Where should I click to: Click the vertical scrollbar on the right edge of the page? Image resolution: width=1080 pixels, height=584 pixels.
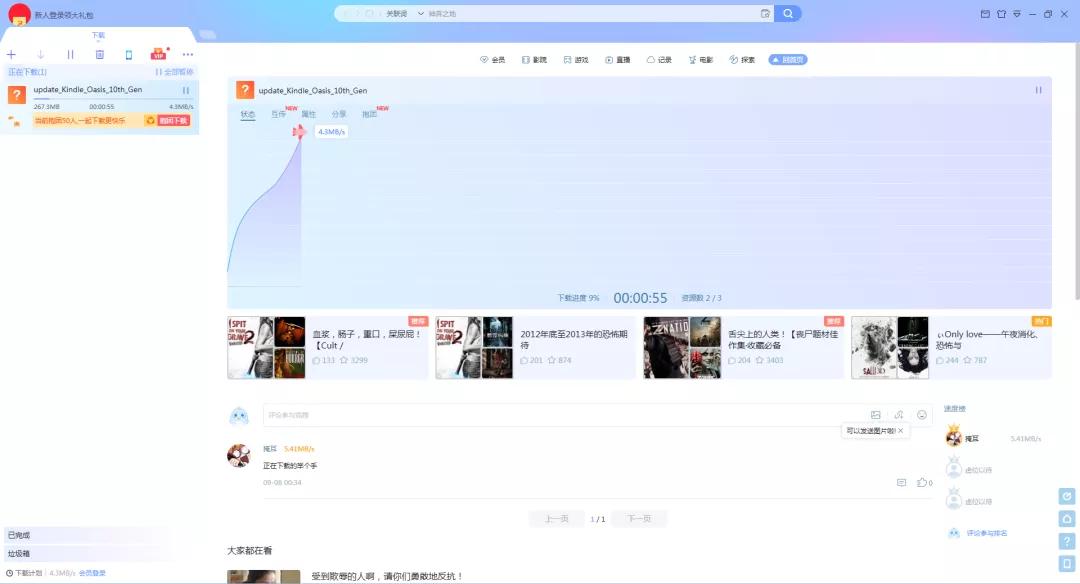[x=1077, y=171]
